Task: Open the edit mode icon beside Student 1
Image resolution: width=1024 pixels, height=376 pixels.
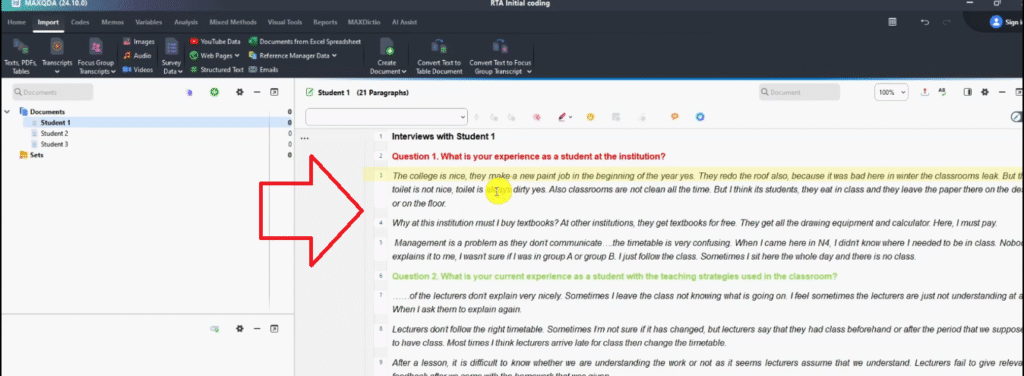Action: point(310,93)
